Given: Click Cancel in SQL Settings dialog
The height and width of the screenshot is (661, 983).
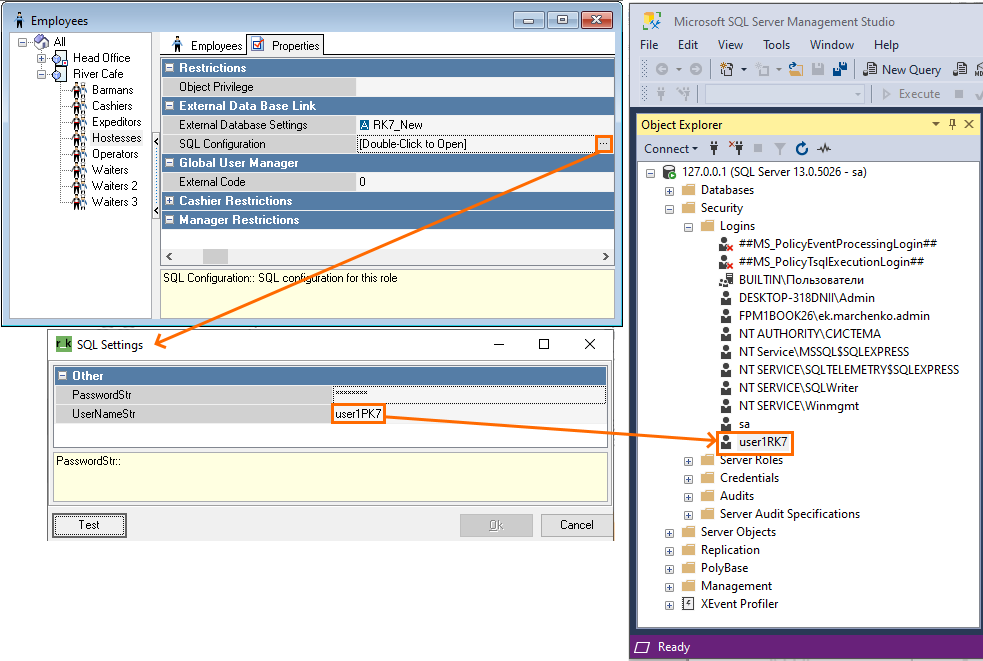Looking at the screenshot, I should click(577, 525).
